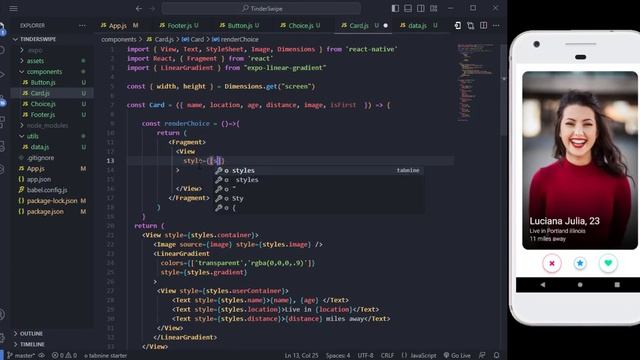Change Spaces: 4 indentation setting
The image size is (640, 360).
(338, 356)
